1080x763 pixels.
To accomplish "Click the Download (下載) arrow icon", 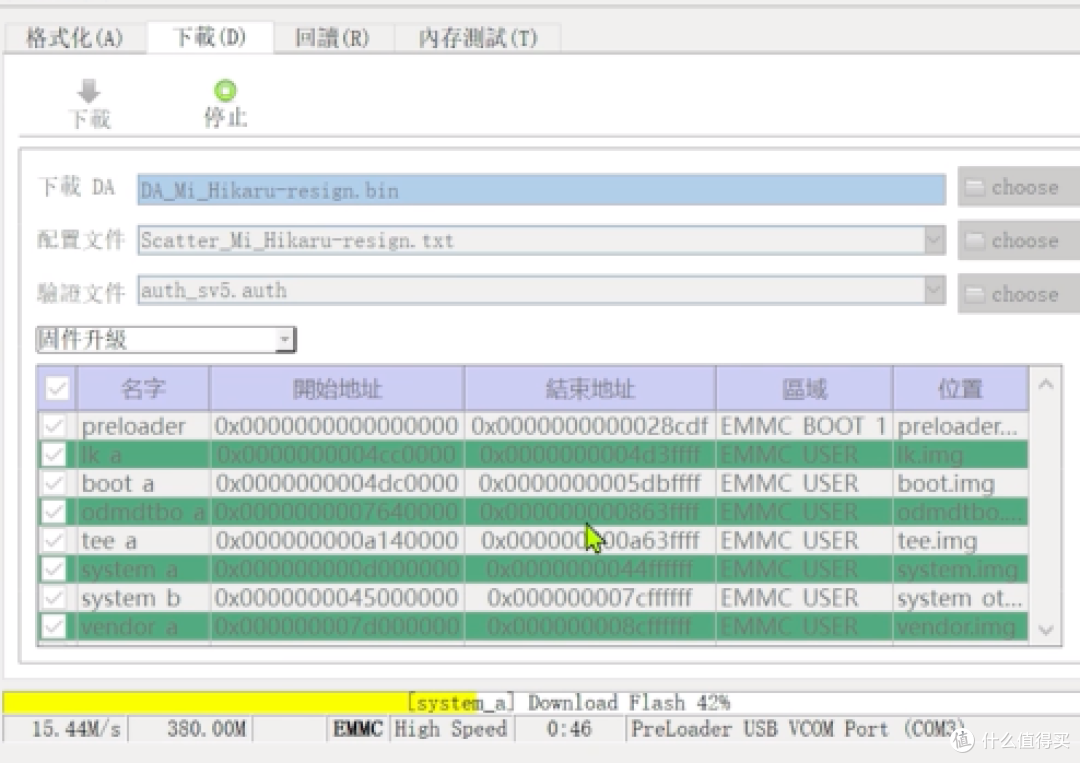I will click(x=89, y=92).
